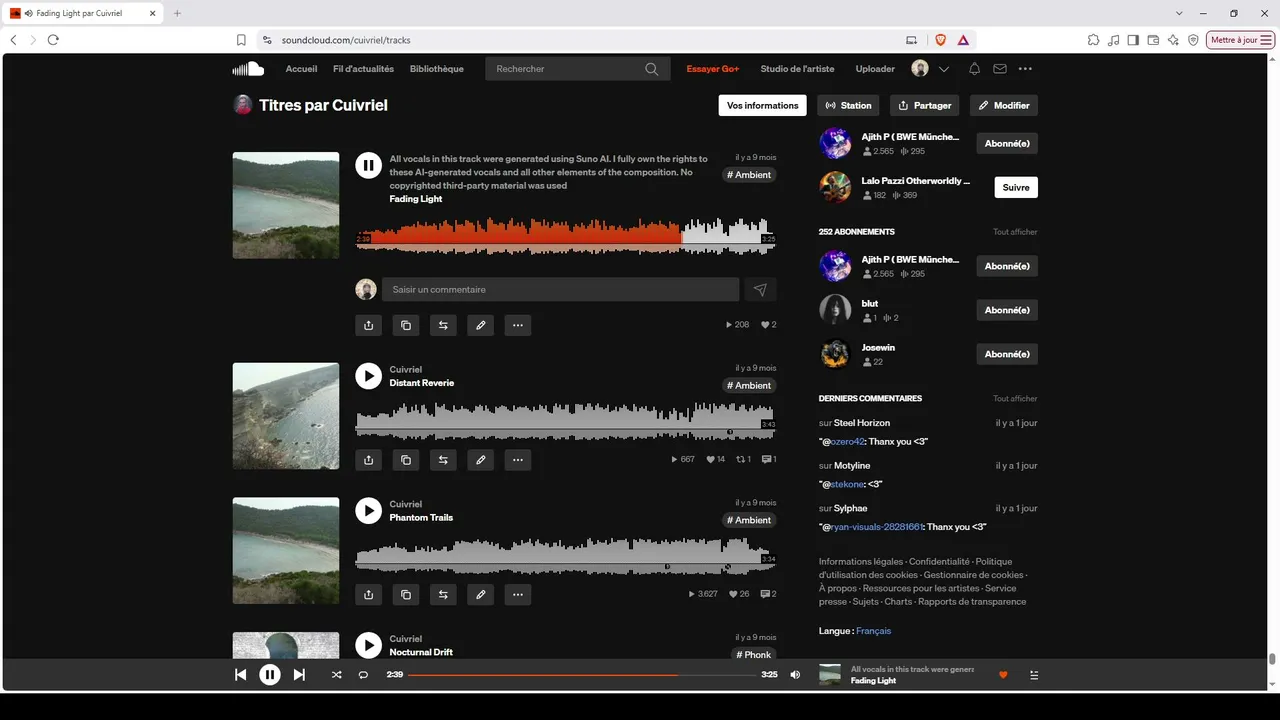The width and height of the screenshot is (1280, 720).
Task: Seek within the Fading Light waveform
Action: point(566,236)
